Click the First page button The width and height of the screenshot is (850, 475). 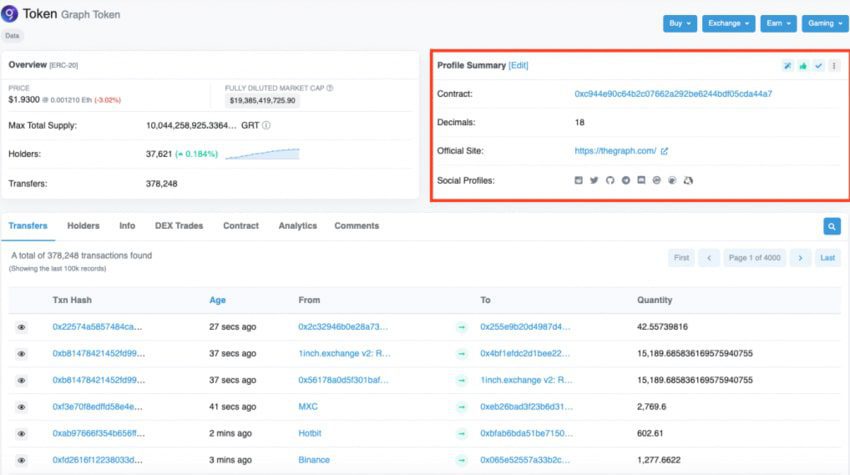681,258
